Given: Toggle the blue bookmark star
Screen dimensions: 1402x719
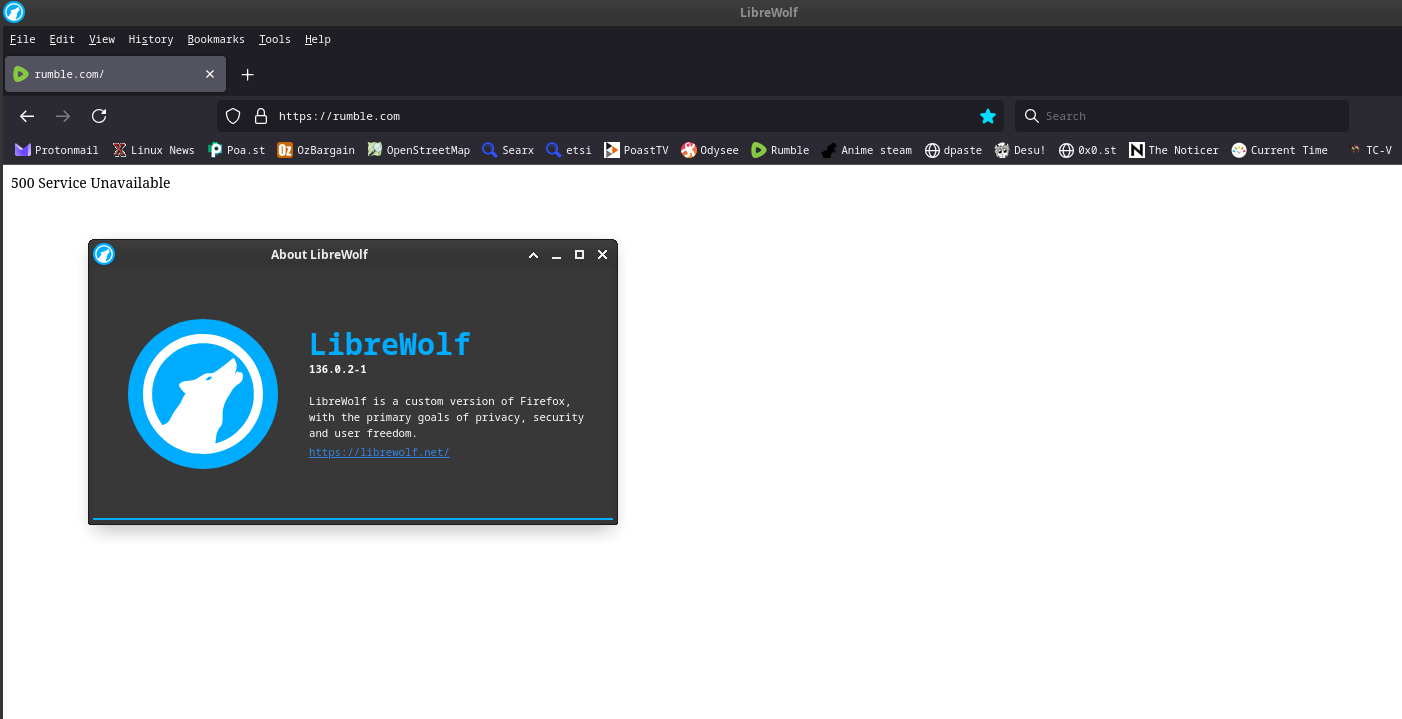Looking at the screenshot, I should coord(988,116).
